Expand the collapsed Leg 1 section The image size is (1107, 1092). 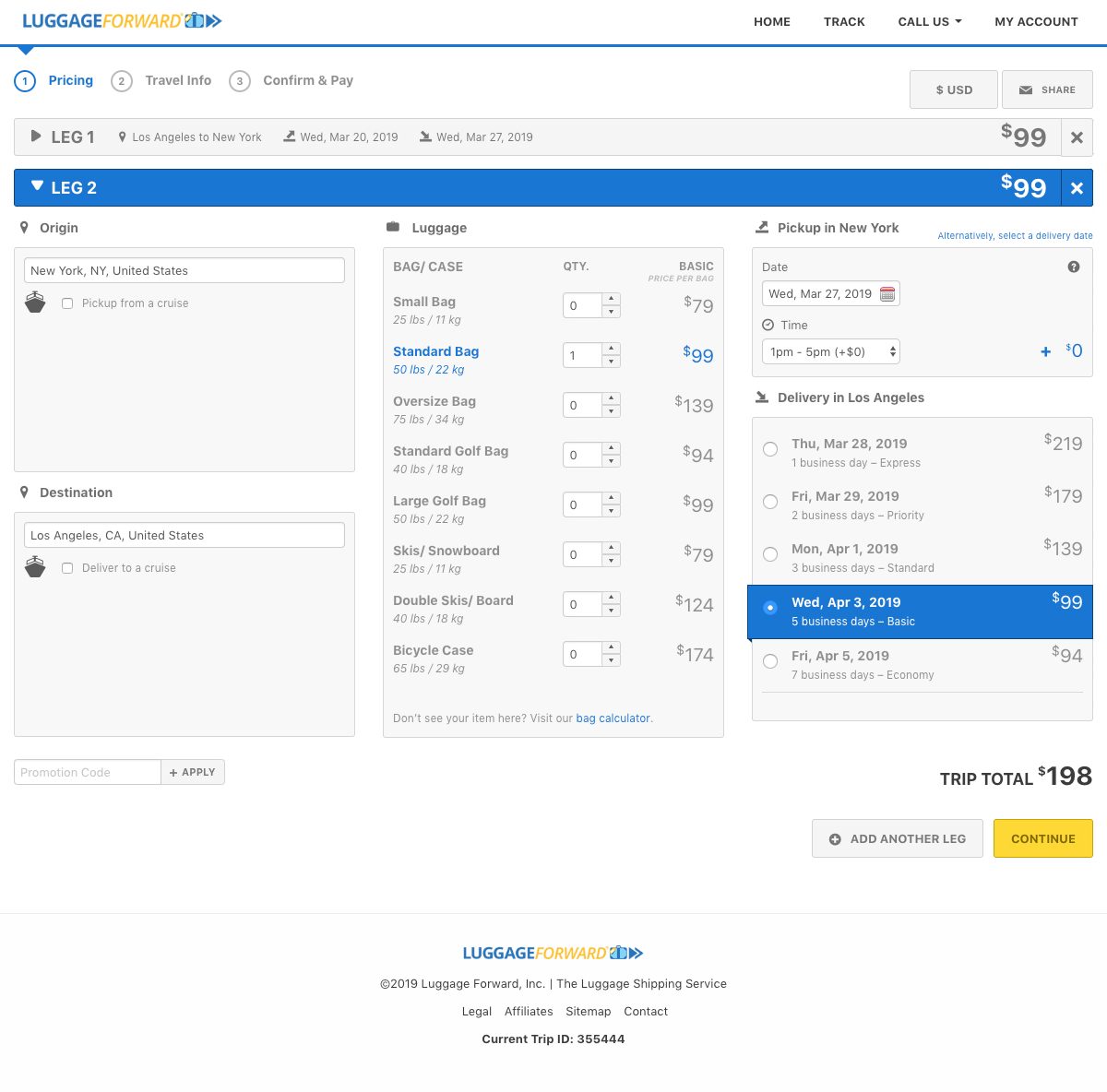click(x=36, y=136)
